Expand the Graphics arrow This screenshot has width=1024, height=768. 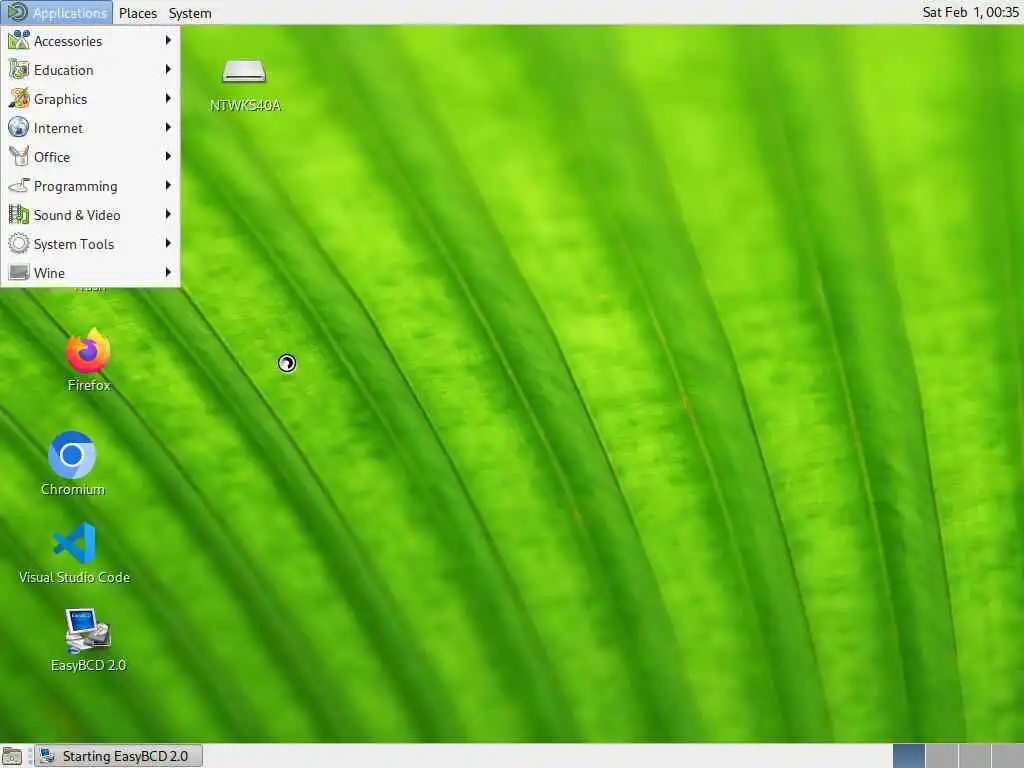[x=168, y=98]
